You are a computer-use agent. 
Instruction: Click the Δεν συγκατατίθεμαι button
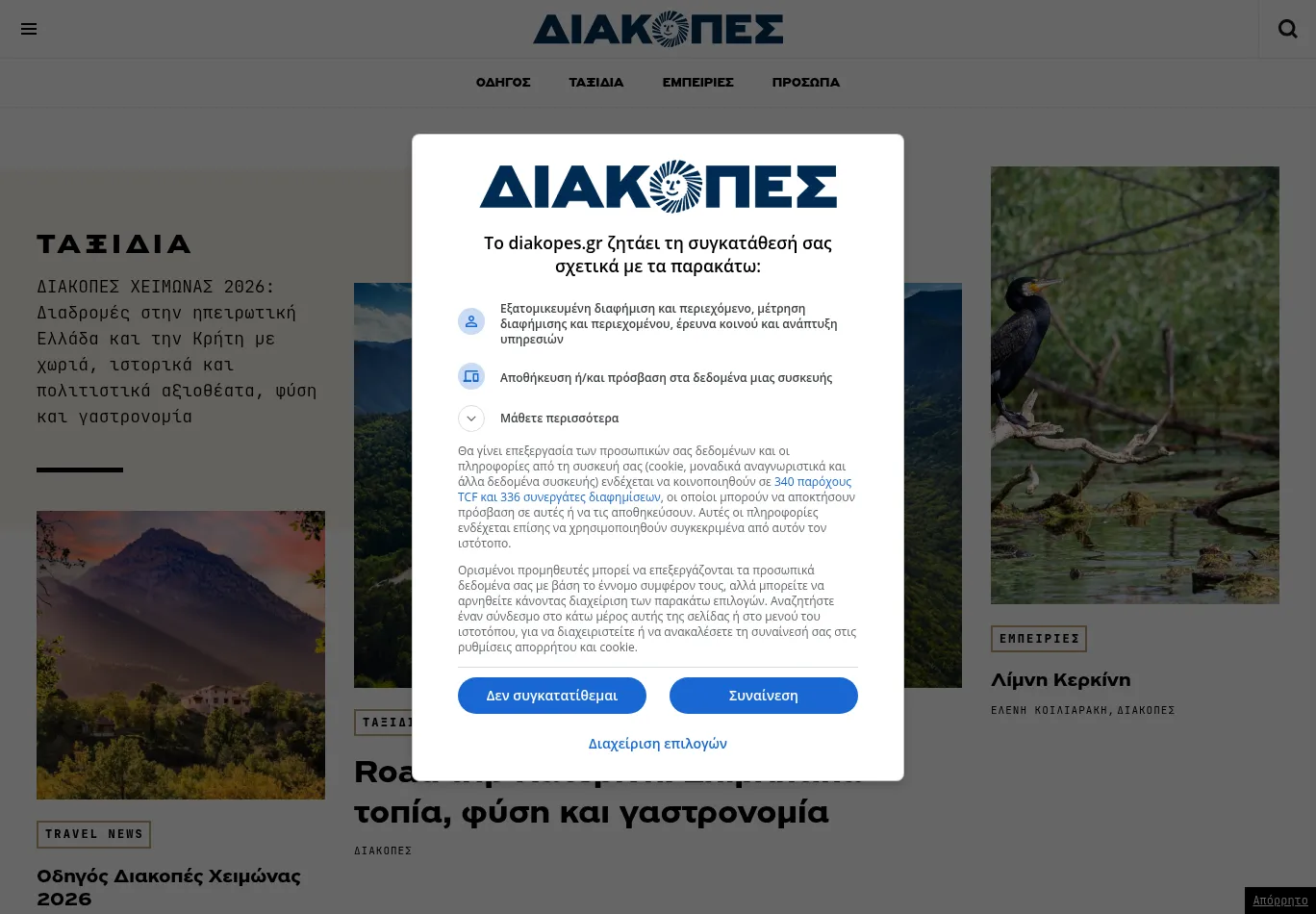pyautogui.click(x=552, y=696)
